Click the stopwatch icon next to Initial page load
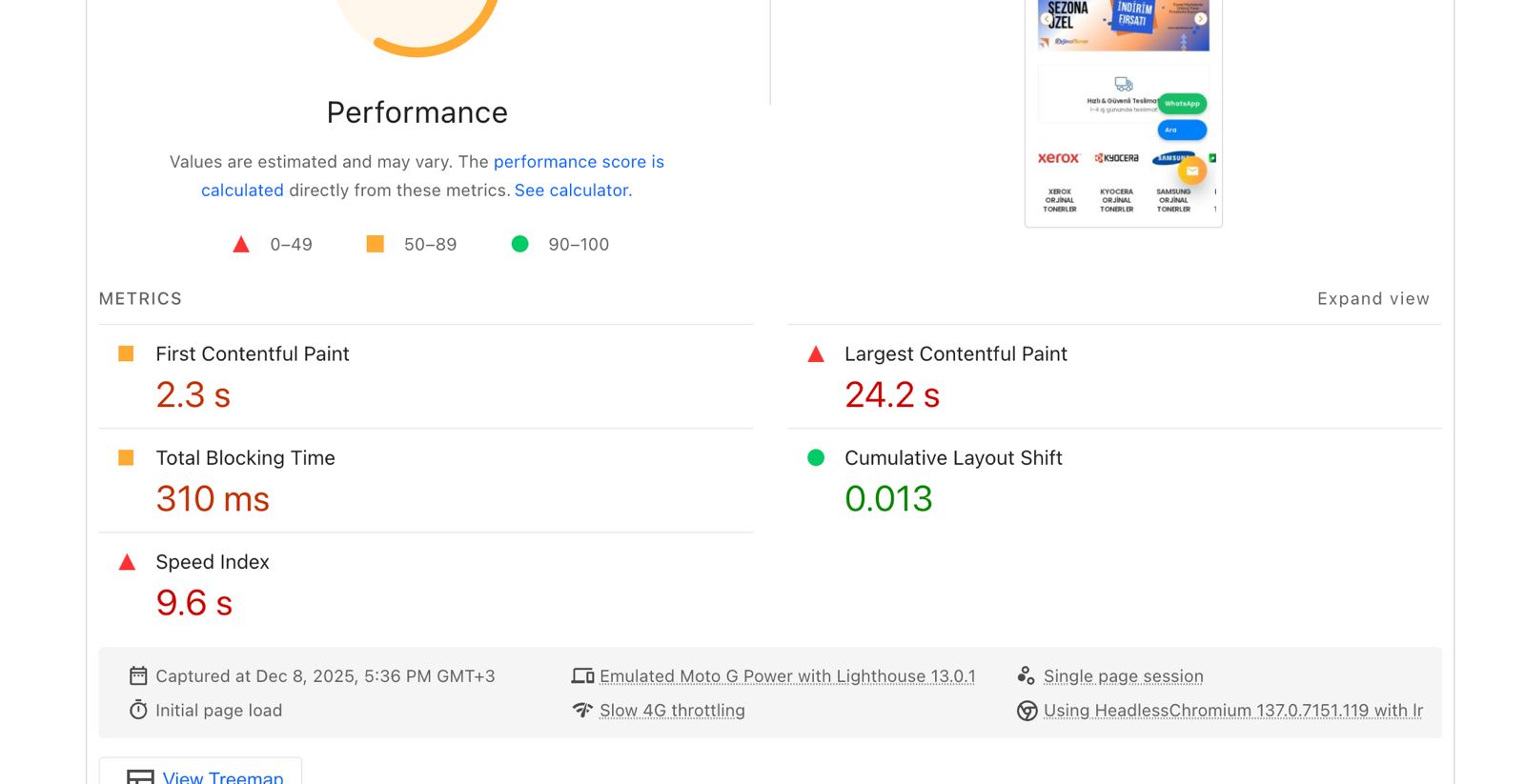The height and width of the screenshot is (784, 1525). coord(138,710)
